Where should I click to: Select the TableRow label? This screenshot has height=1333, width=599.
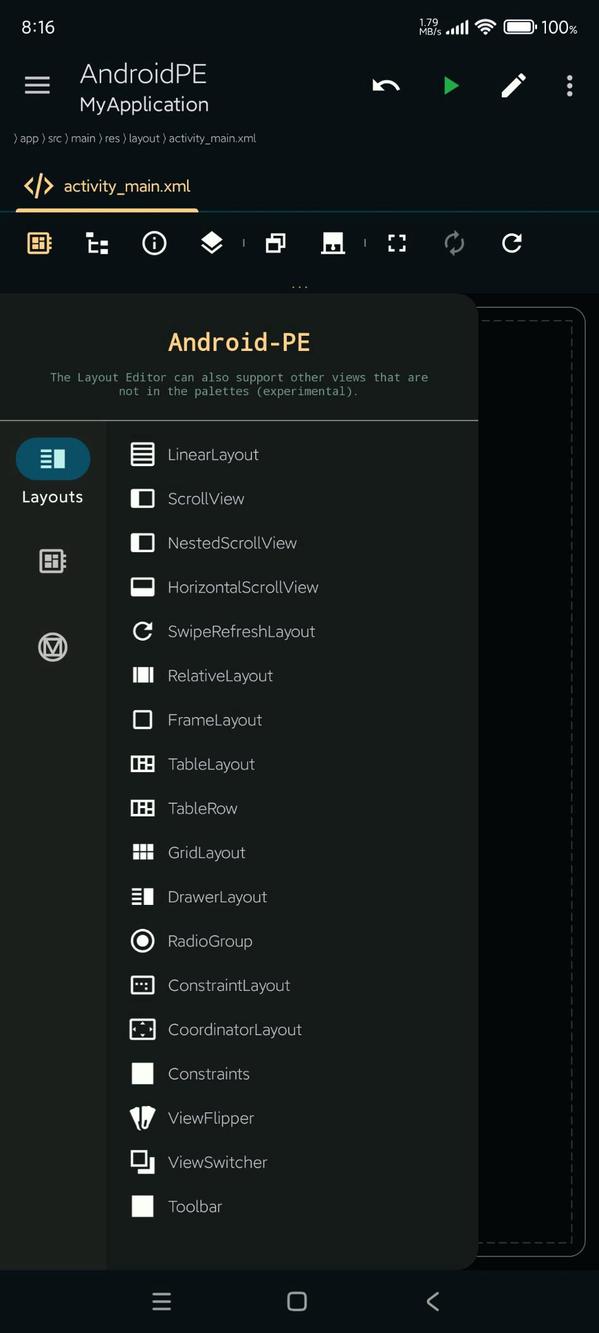coord(203,808)
